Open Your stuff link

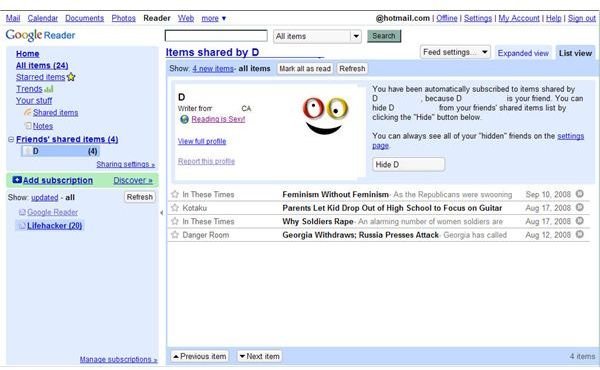[x=34, y=101]
